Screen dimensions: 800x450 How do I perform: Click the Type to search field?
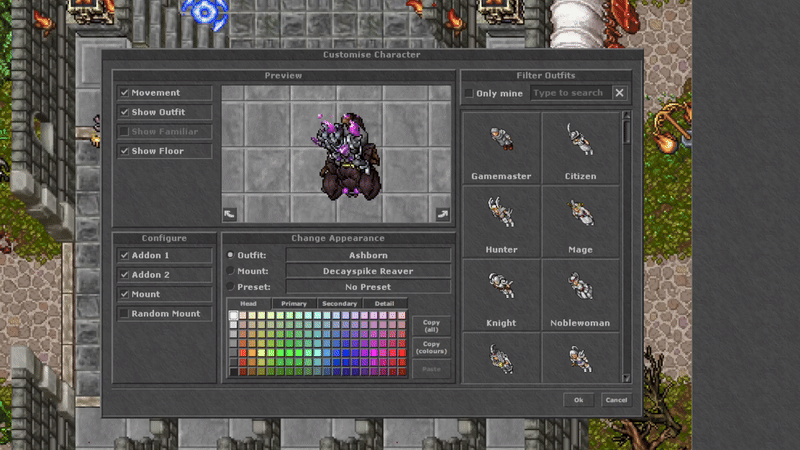[570, 93]
